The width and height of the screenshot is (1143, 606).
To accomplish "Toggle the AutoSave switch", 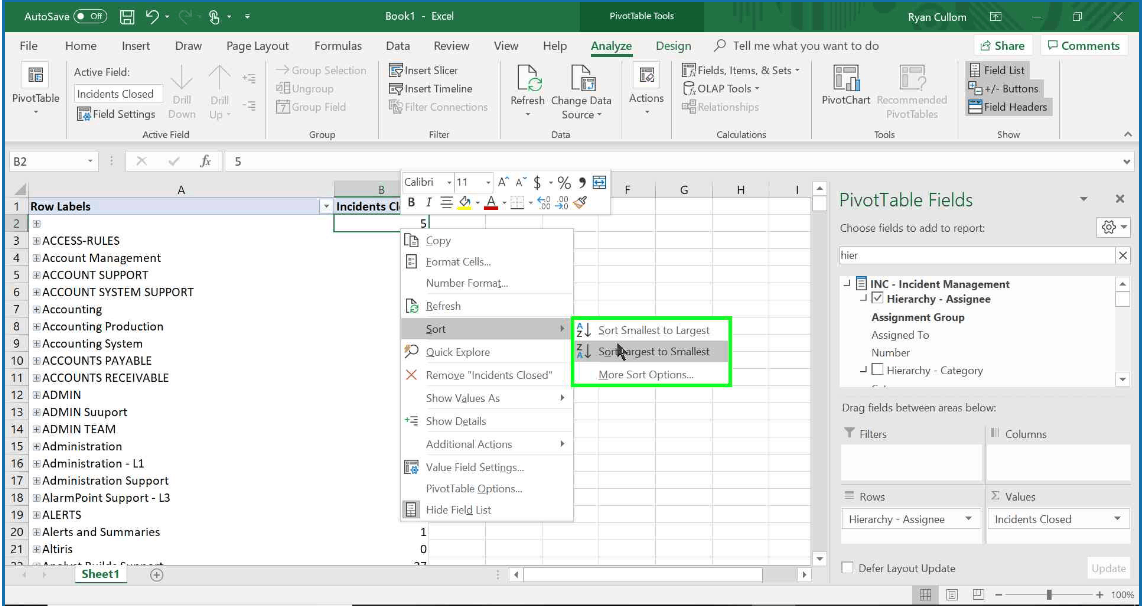I will 91,16.
